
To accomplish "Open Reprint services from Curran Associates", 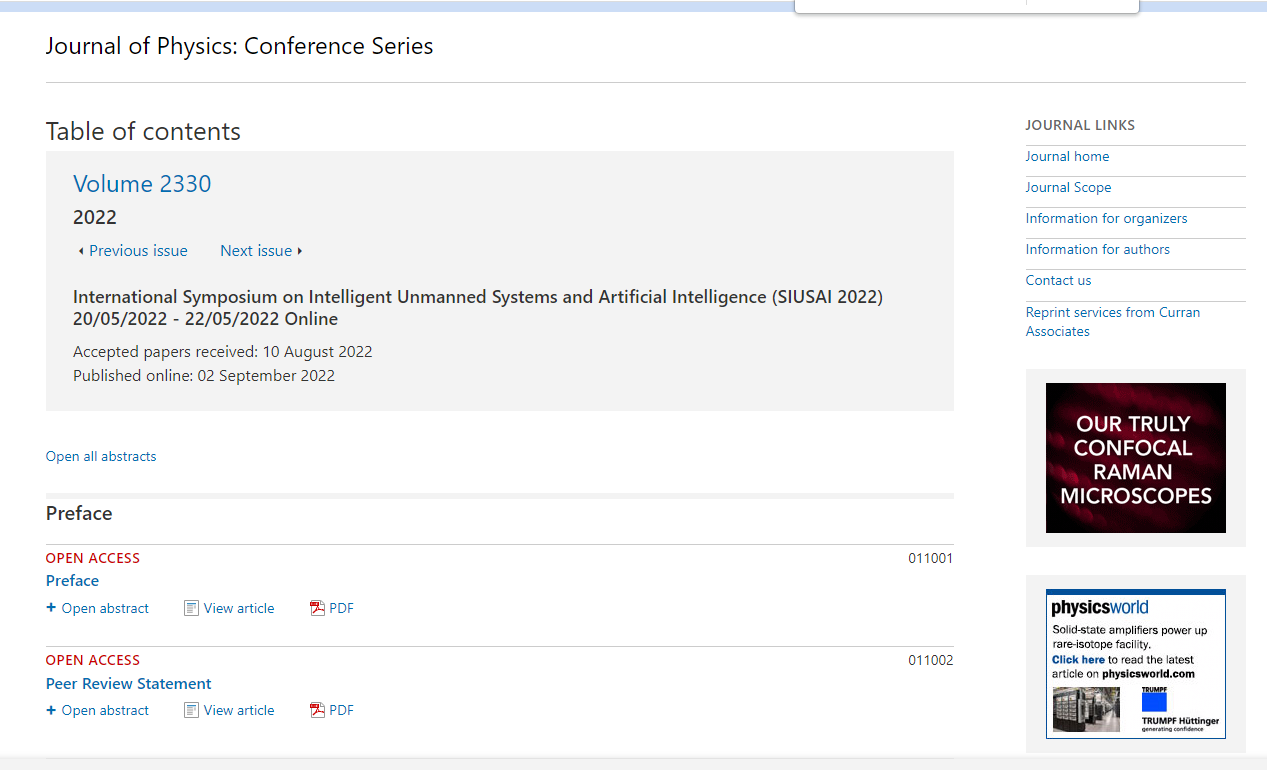I will click(1112, 322).
